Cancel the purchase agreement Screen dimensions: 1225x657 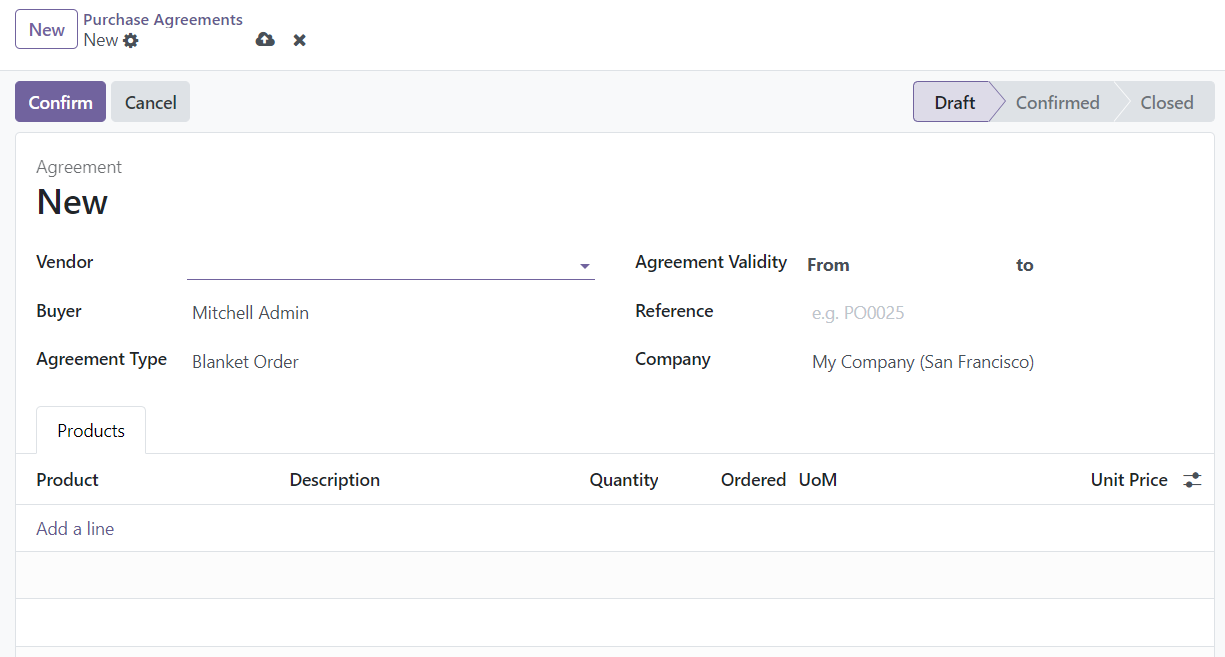(150, 102)
